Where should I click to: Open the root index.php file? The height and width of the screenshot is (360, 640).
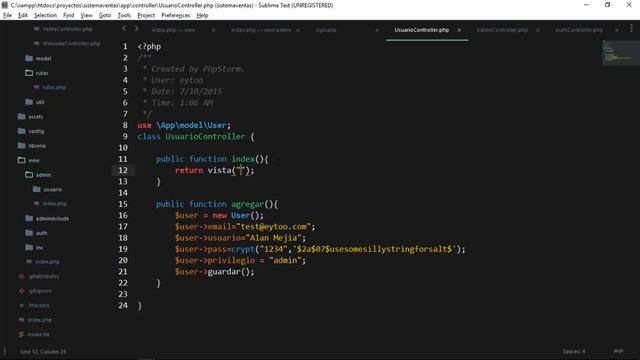pyautogui.click(x=40, y=320)
